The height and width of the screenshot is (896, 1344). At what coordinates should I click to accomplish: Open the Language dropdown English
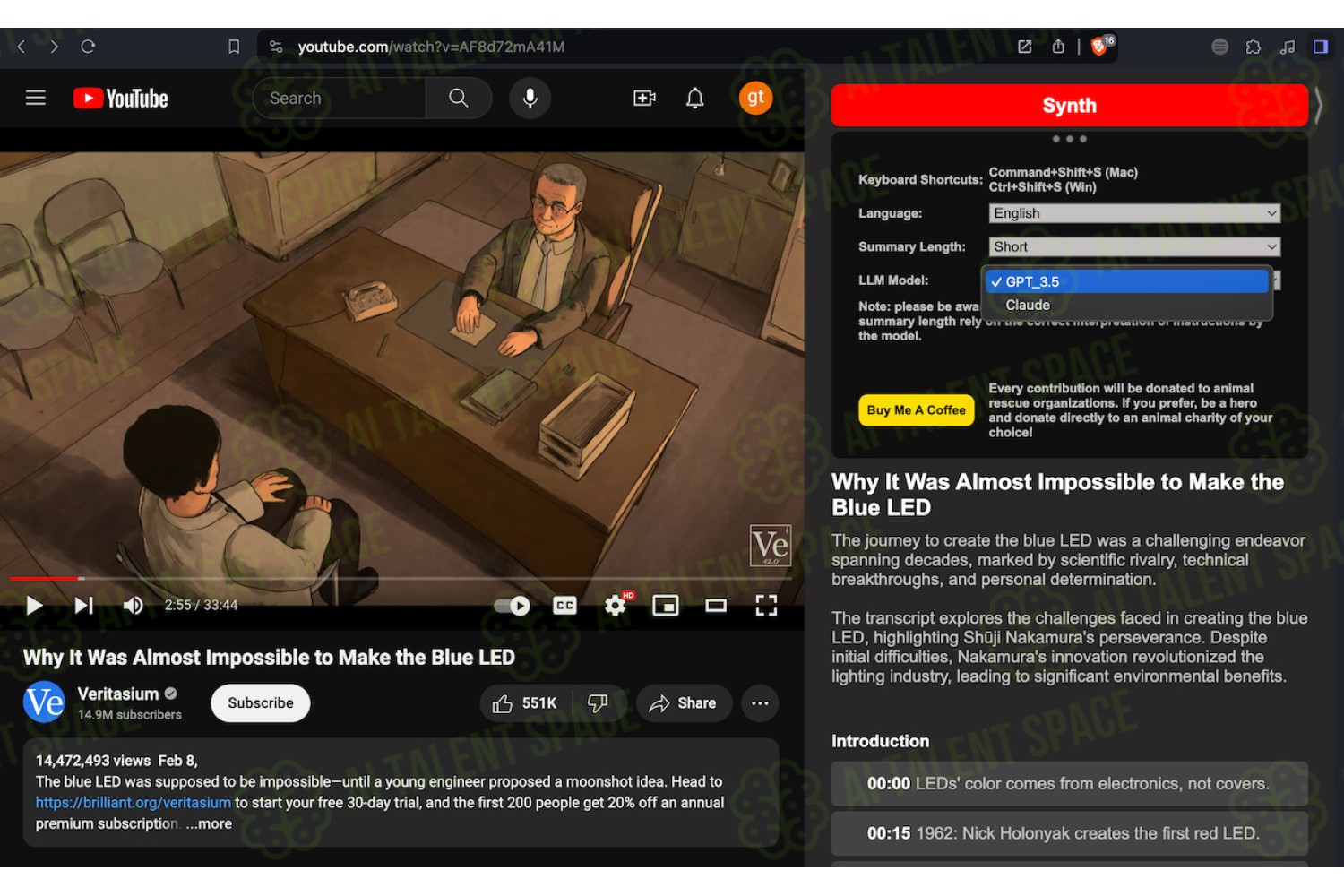click(x=1134, y=213)
